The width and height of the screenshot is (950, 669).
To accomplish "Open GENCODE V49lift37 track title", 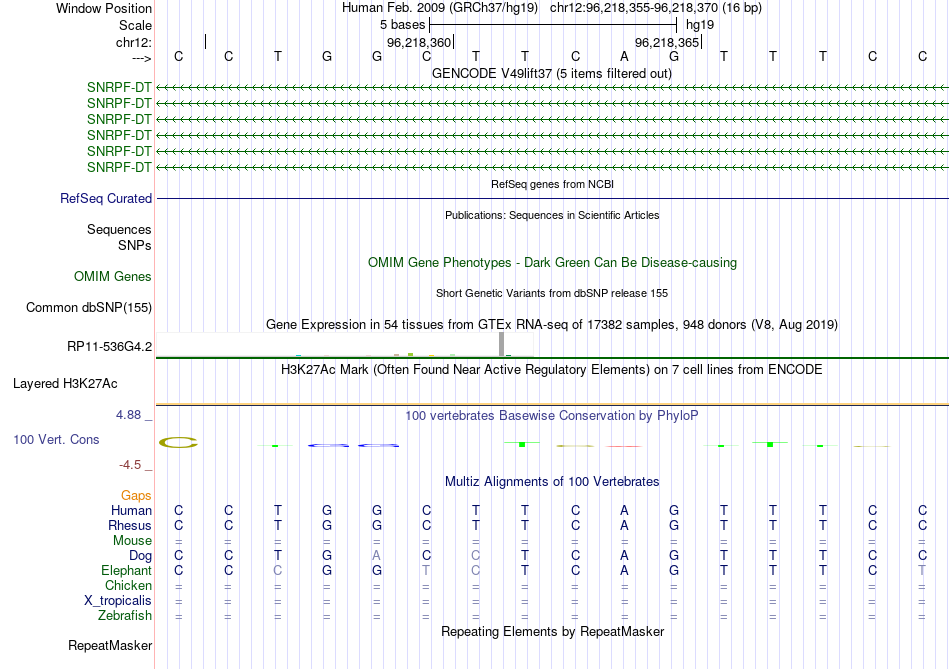I will (552, 73).
